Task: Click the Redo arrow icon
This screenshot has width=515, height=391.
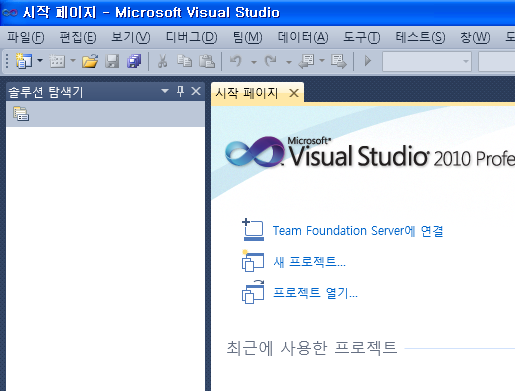Action: click(x=271, y=61)
